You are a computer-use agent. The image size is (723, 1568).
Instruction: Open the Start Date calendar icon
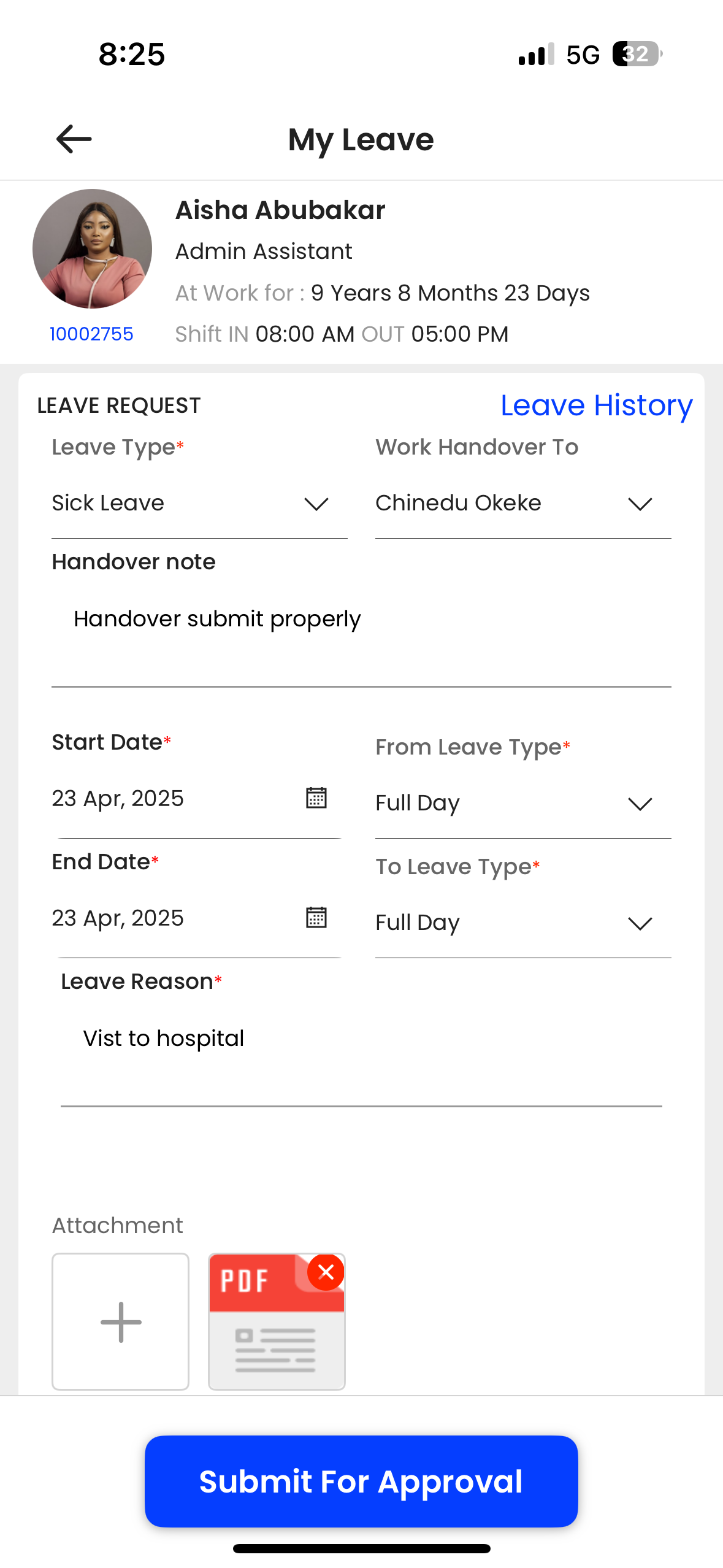click(x=316, y=797)
